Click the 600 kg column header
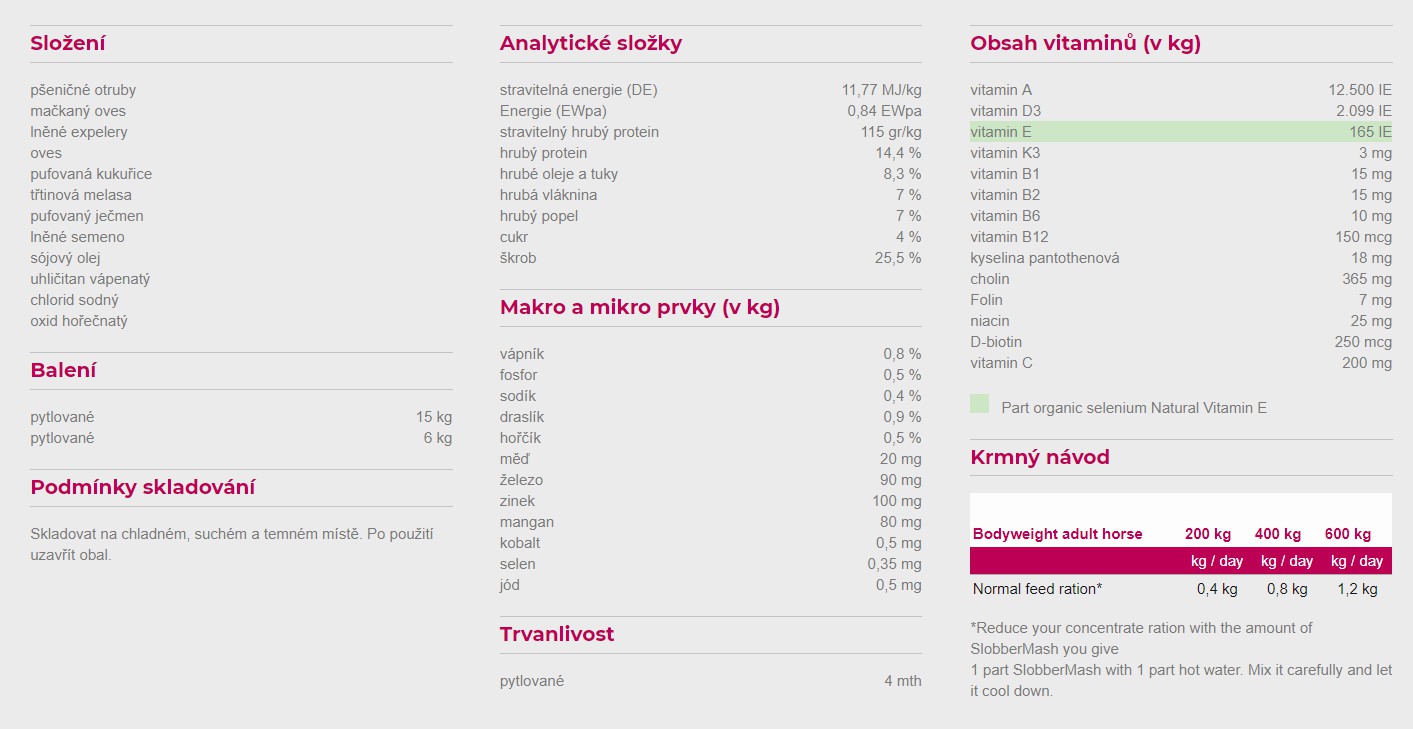 pos(1347,534)
